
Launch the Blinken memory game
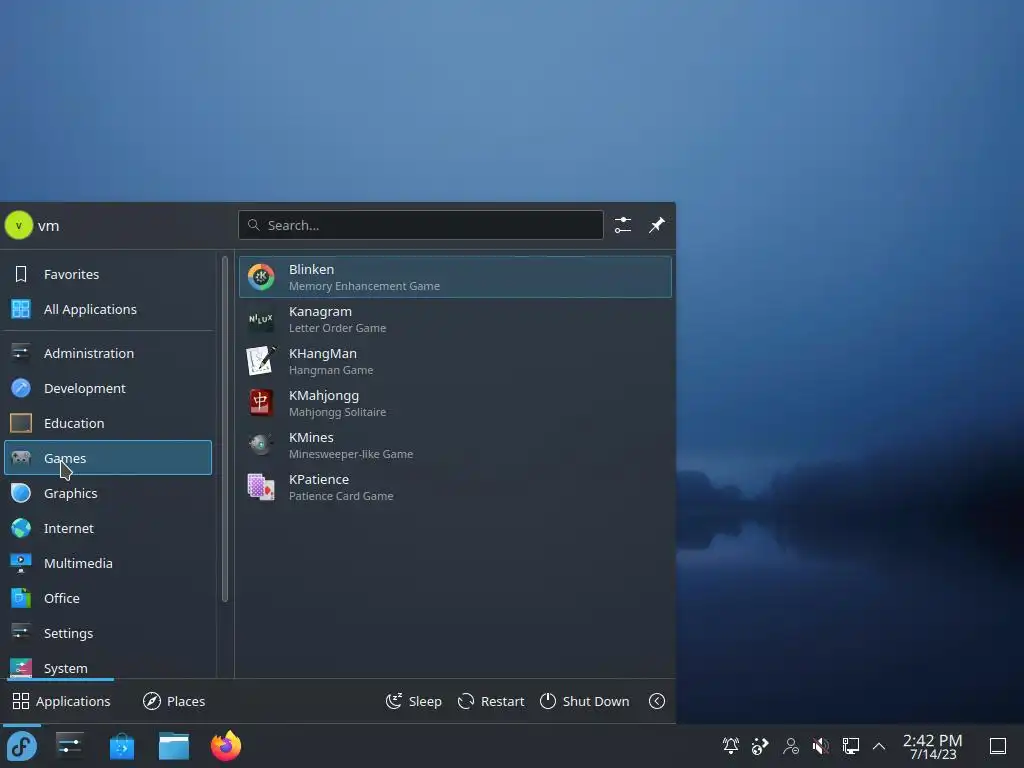coord(455,277)
